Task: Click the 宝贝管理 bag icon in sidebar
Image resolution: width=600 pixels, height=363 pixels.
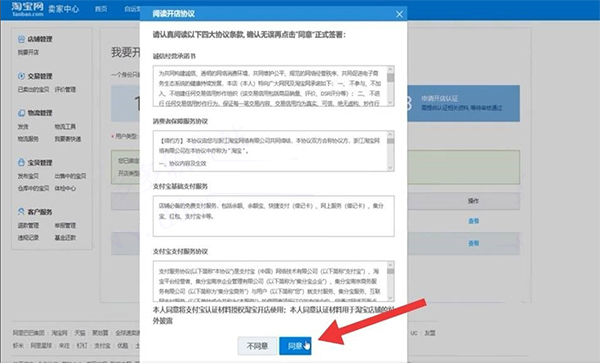Action: tap(21, 162)
